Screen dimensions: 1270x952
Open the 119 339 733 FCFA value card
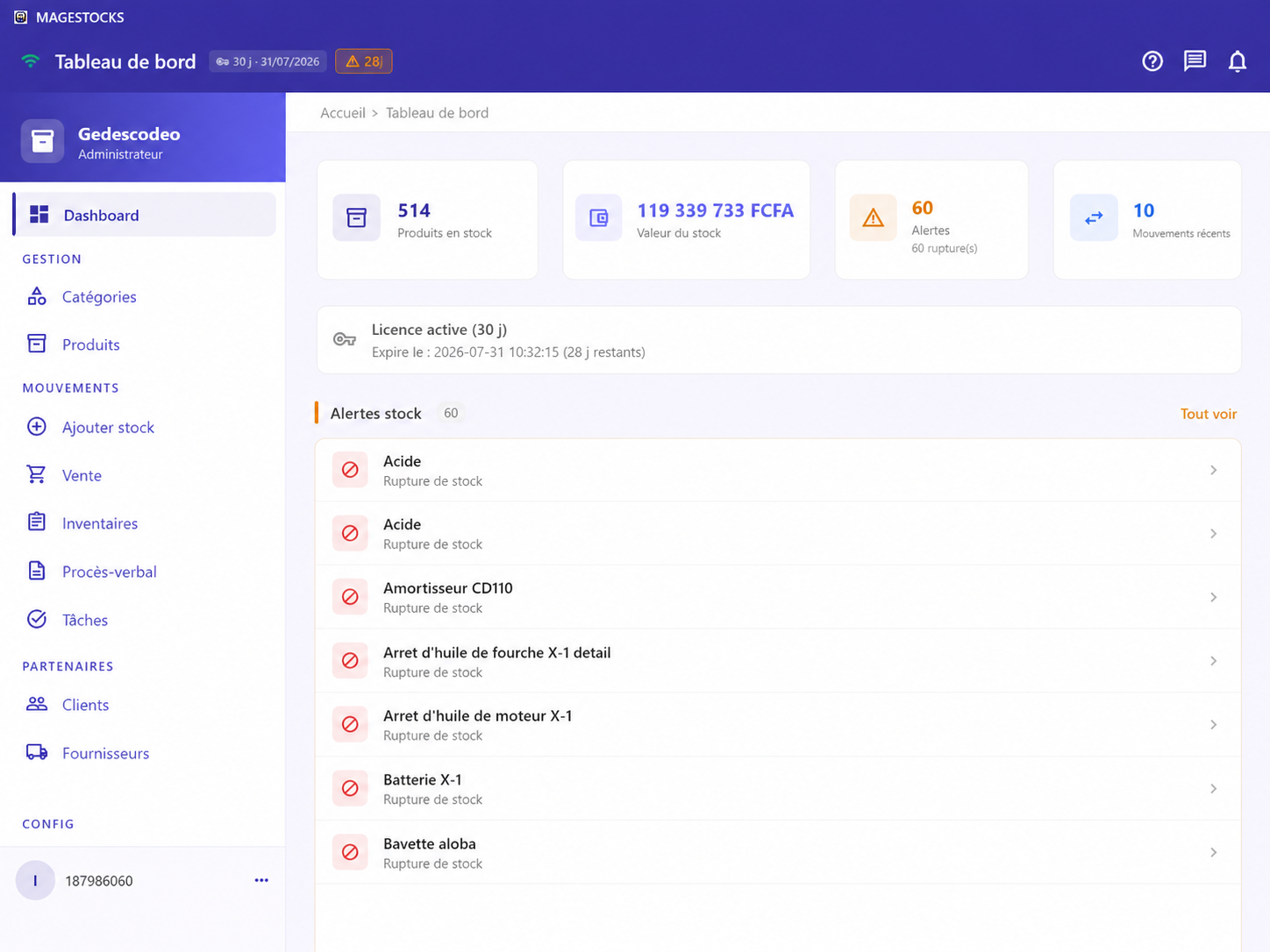687,219
